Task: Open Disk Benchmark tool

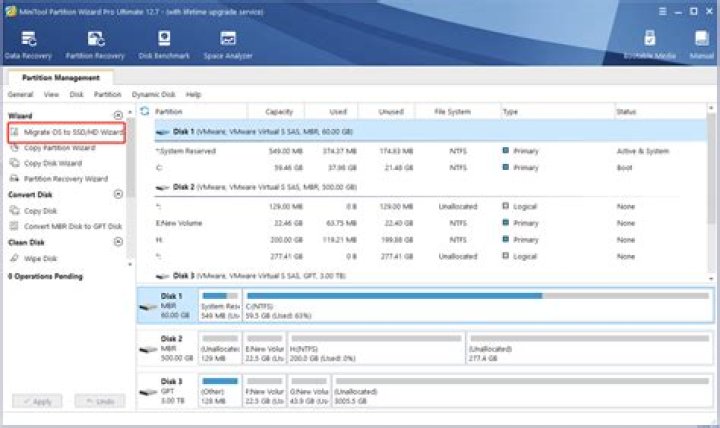Action: click(164, 45)
